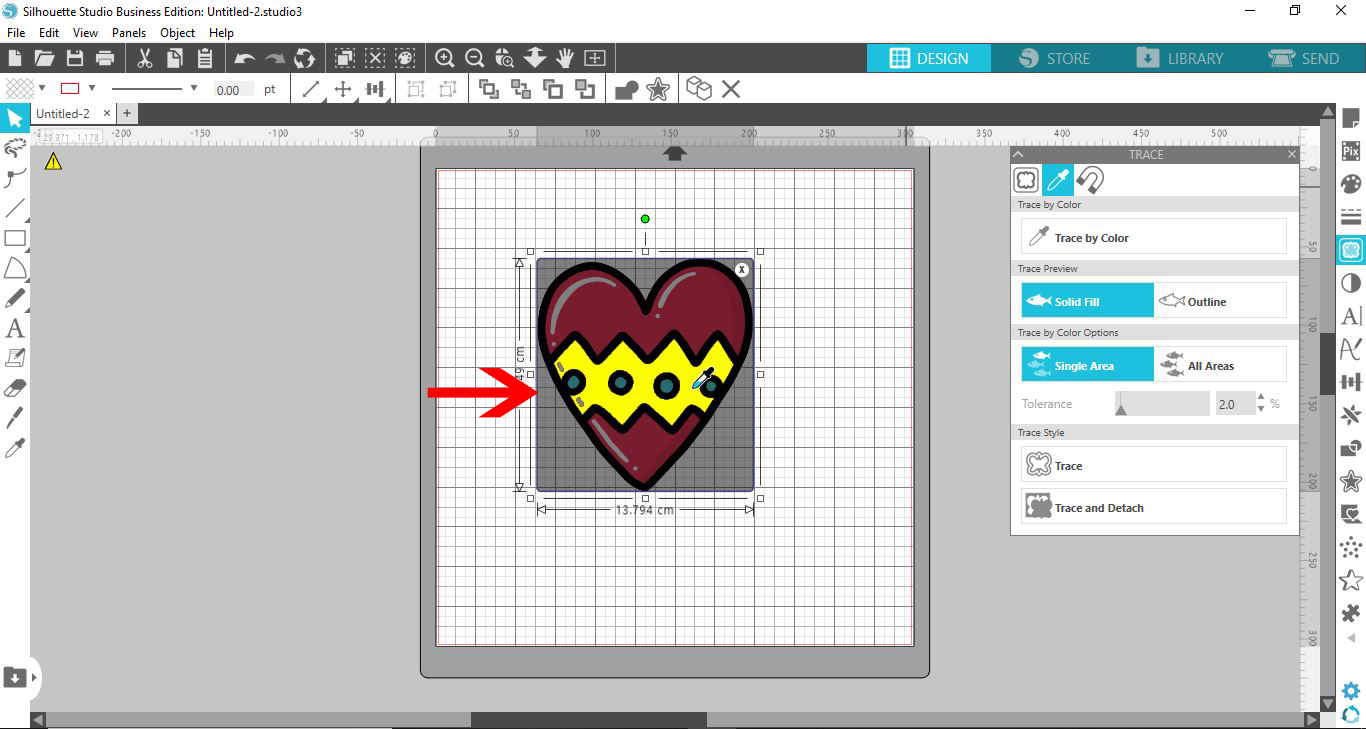Undo the last action

click(x=245, y=58)
